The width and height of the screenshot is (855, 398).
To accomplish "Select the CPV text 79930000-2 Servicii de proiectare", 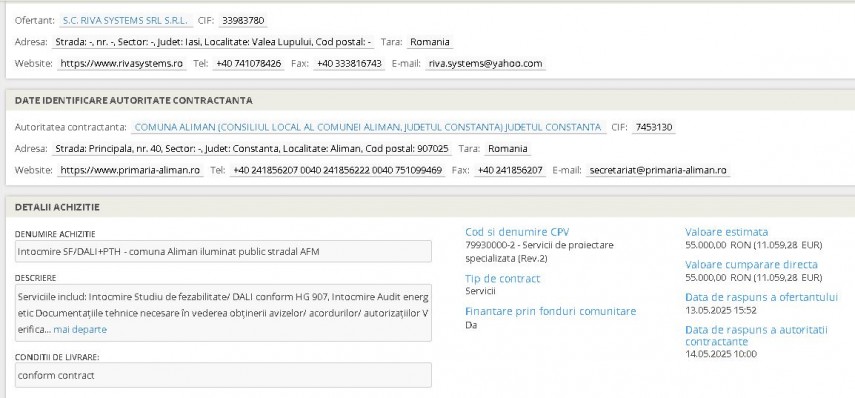I will [x=540, y=251].
